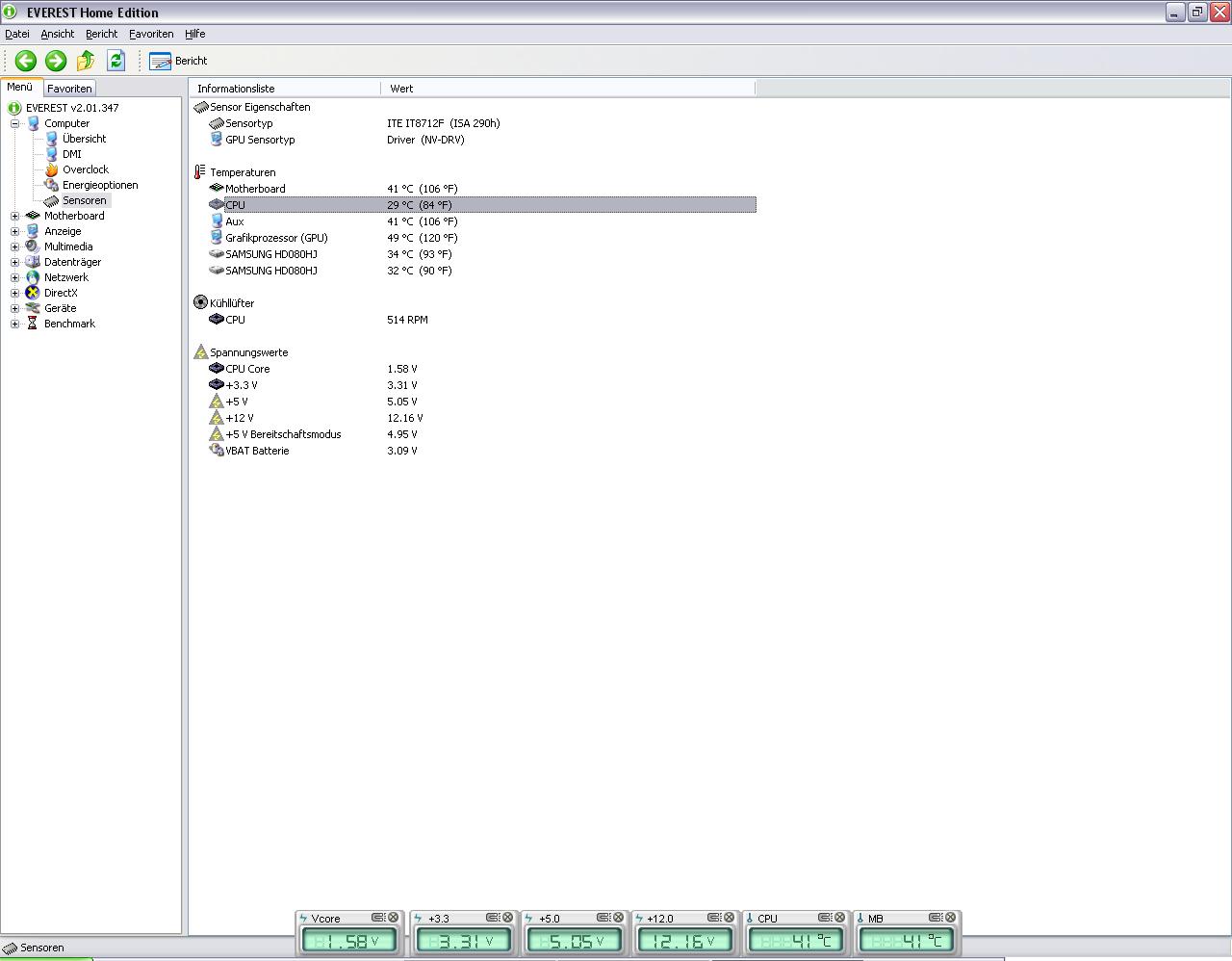Viewport: 1232px width, 961px height.
Task: Expand the Netzwerk tree node
Action: [x=14, y=277]
